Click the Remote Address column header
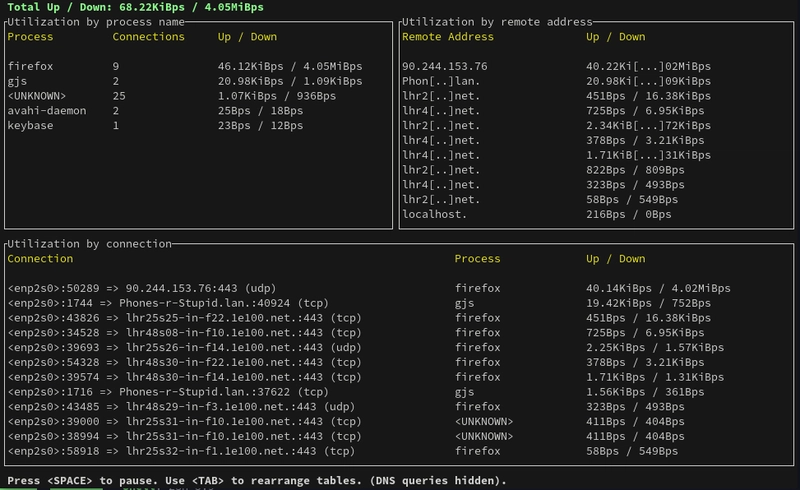Screen dimensions: 800x490 [x=447, y=37]
